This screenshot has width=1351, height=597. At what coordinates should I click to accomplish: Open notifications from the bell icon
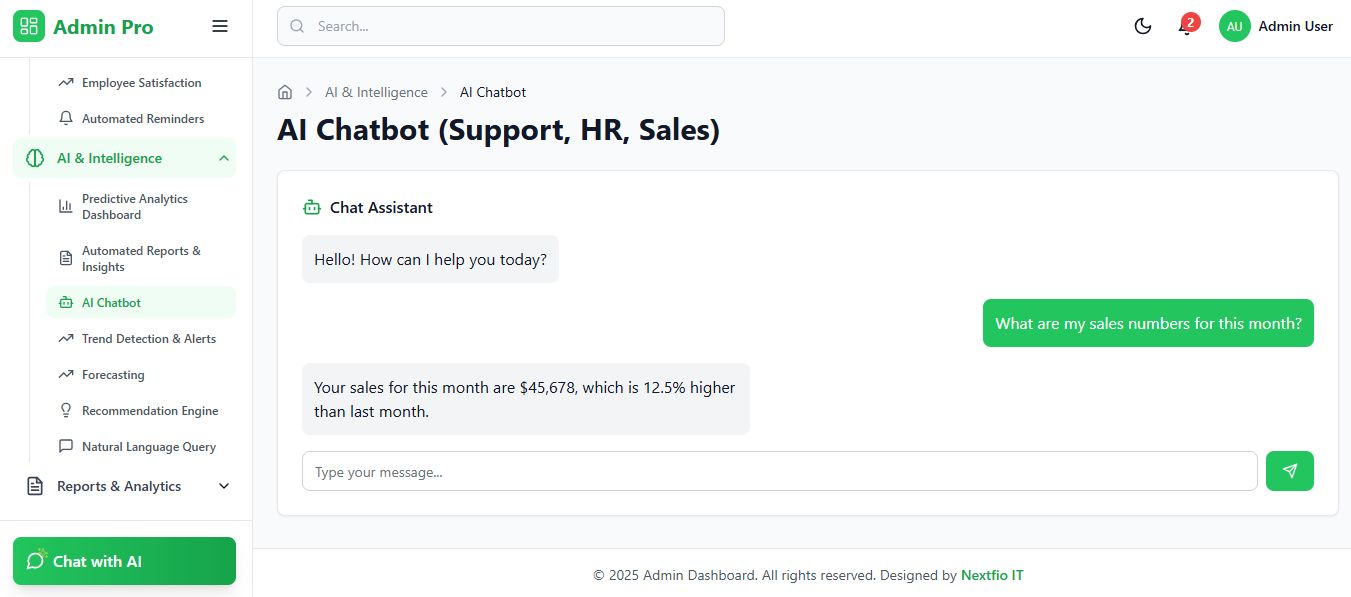coord(1186,27)
